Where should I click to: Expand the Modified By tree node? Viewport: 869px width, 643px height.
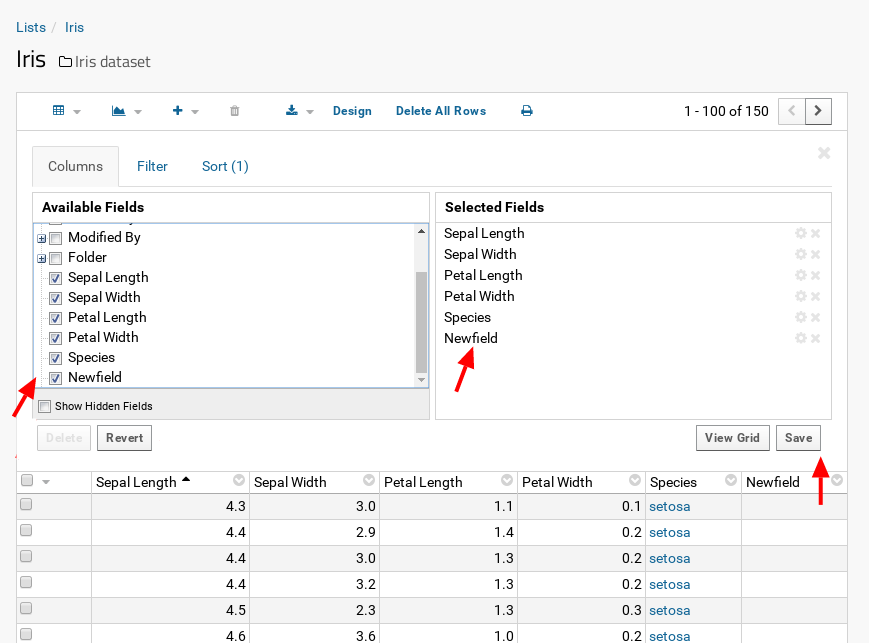42,238
